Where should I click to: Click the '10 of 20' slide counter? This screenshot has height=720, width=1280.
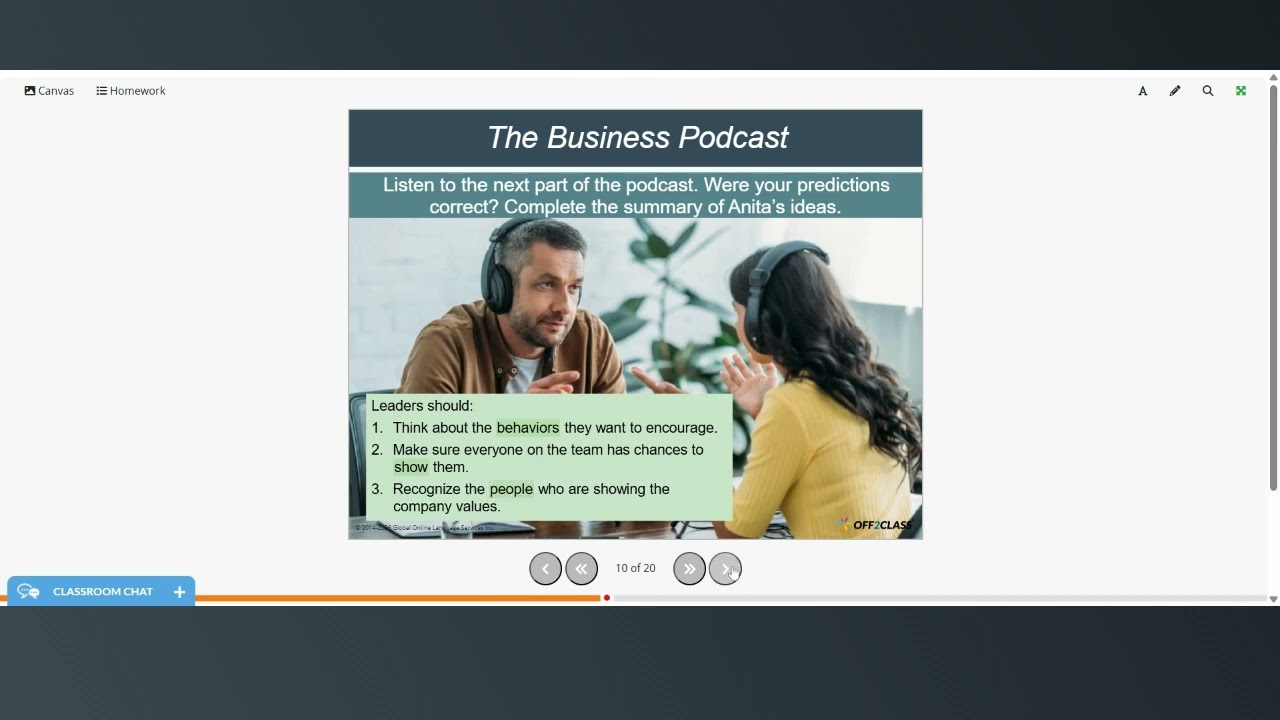635,568
